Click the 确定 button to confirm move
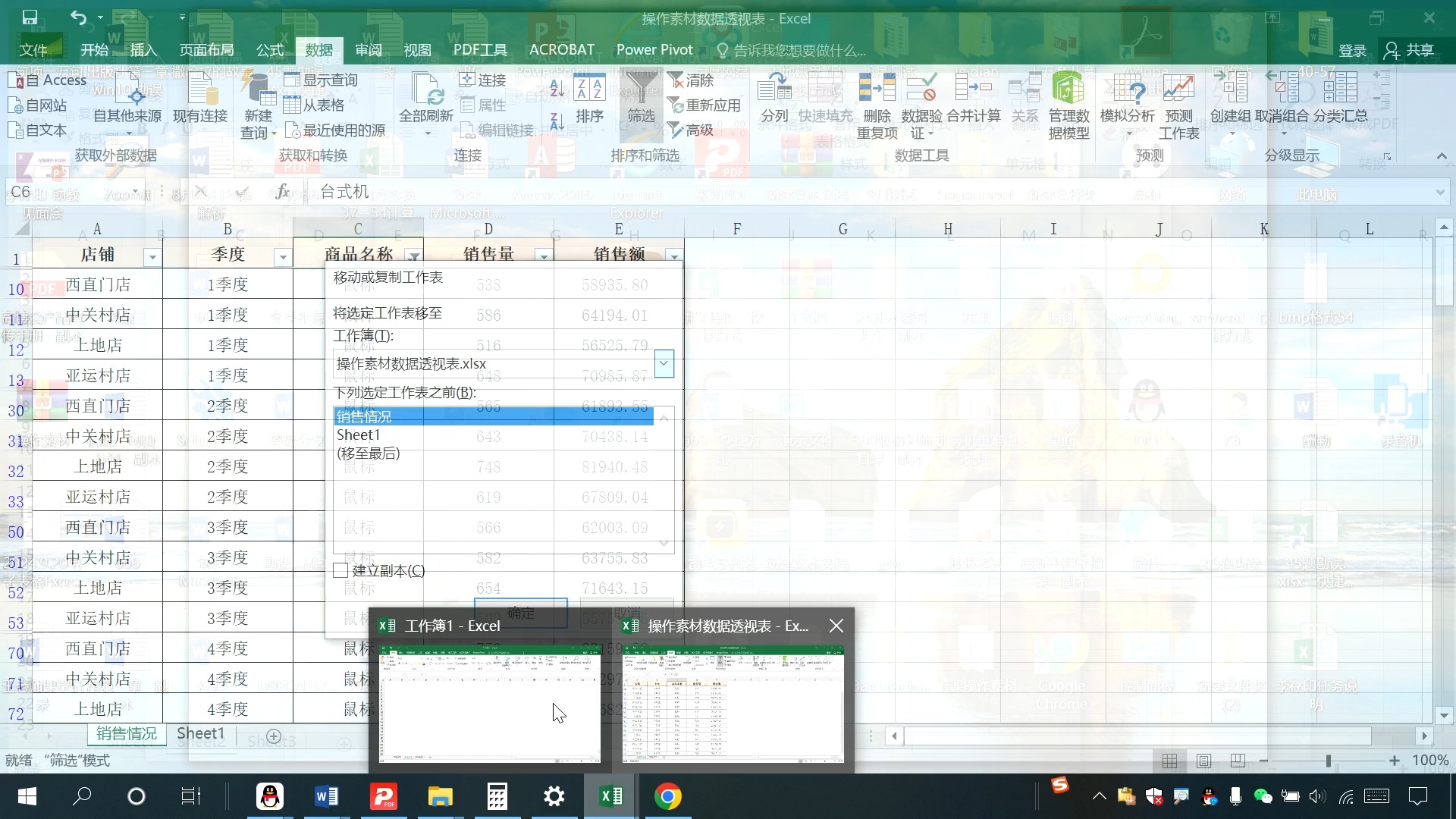Viewport: 1456px width, 819px height. click(x=520, y=613)
